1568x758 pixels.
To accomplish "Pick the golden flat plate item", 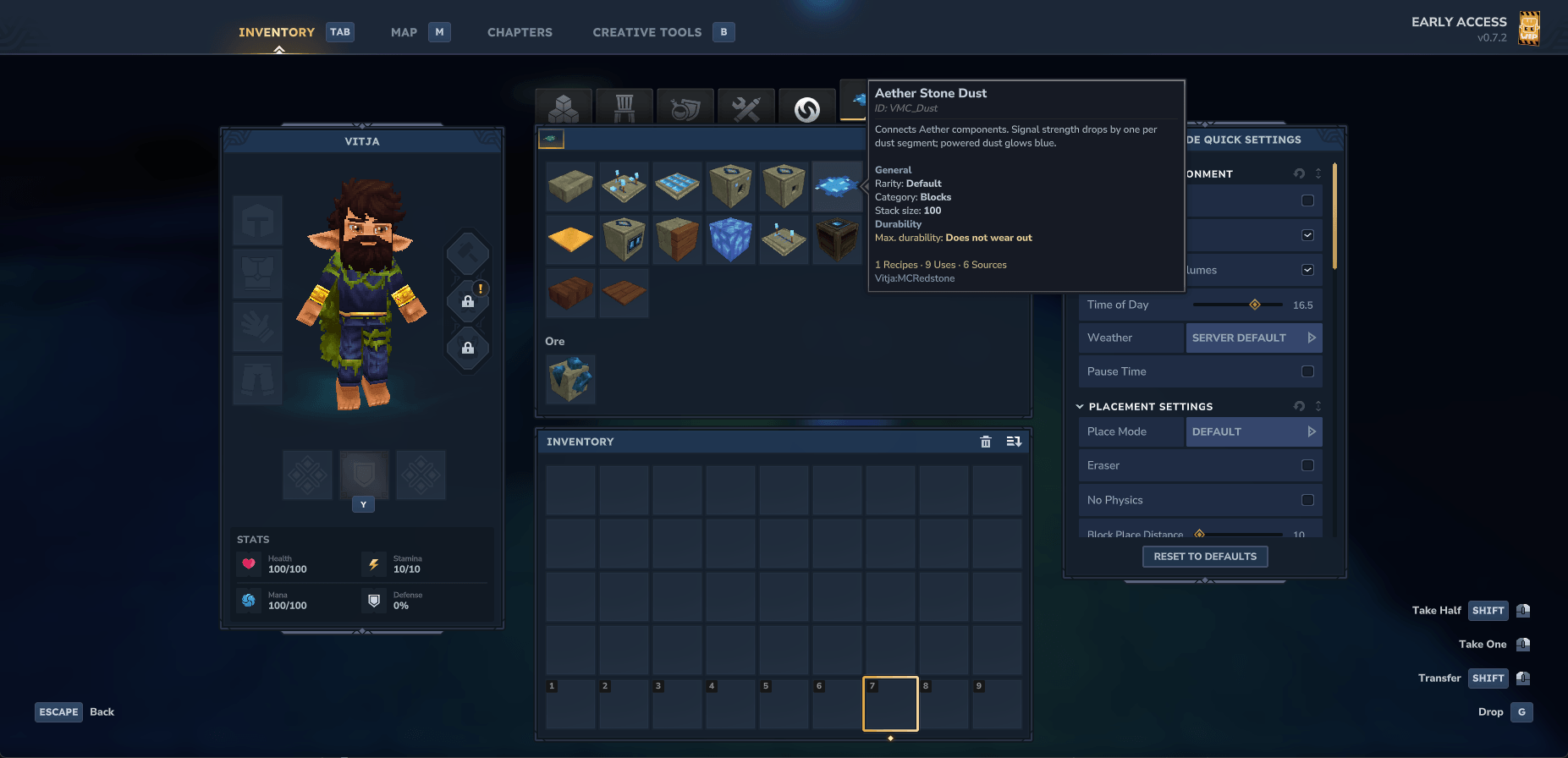I will [571, 239].
